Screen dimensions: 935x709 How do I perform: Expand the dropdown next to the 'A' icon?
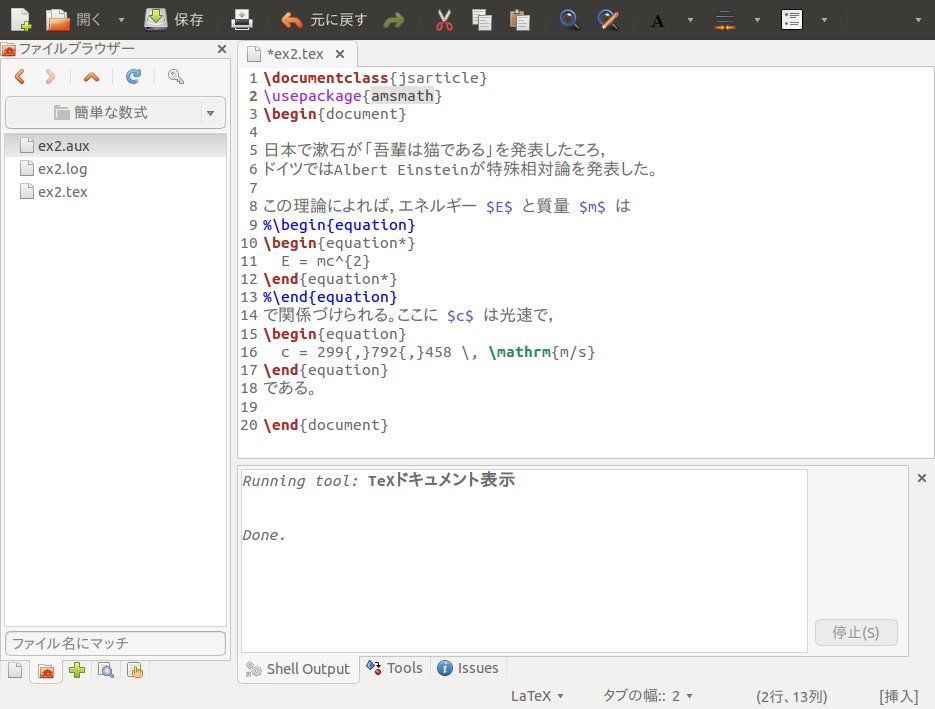pos(691,20)
